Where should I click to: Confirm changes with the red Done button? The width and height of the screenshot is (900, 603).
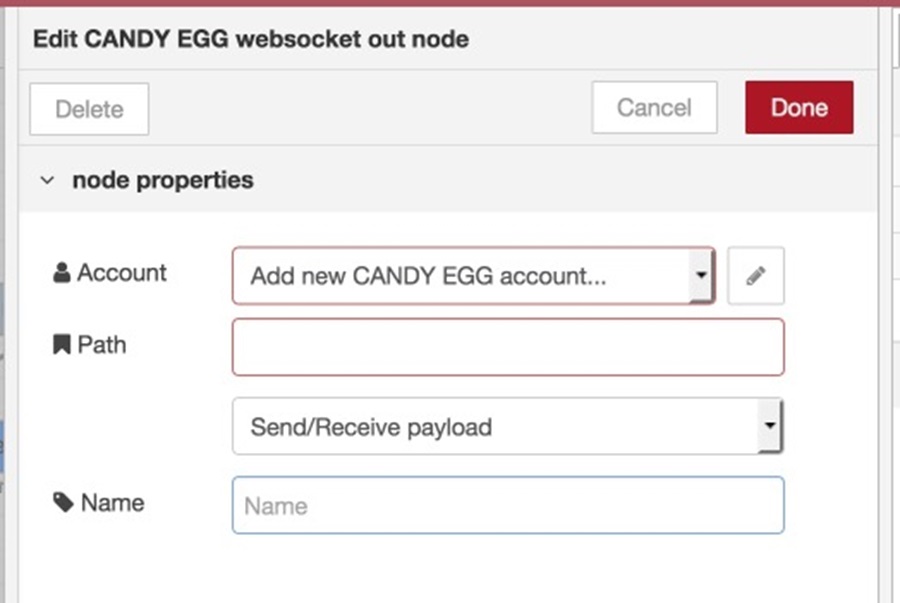point(799,107)
